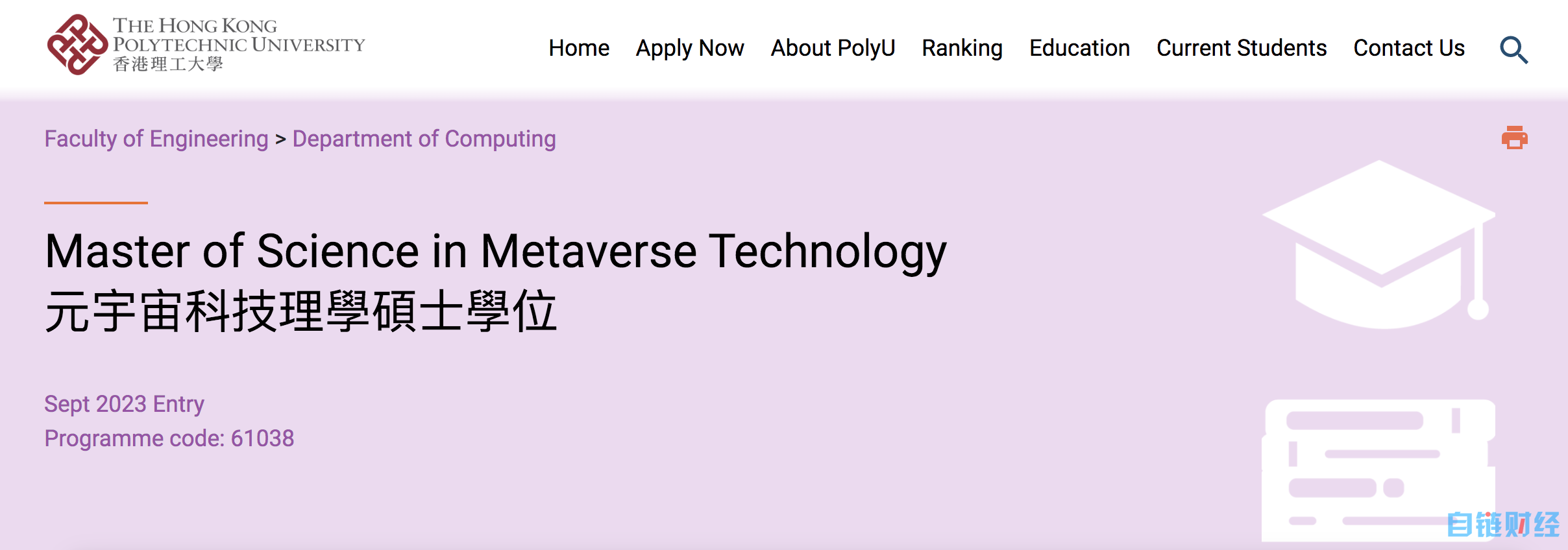Click Programme code: 61038 text
Screen dimensions: 1568x550
[x=169, y=438]
